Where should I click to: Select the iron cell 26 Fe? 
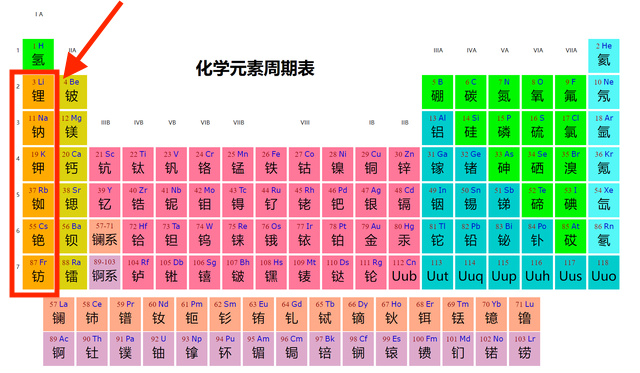[271, 164]
